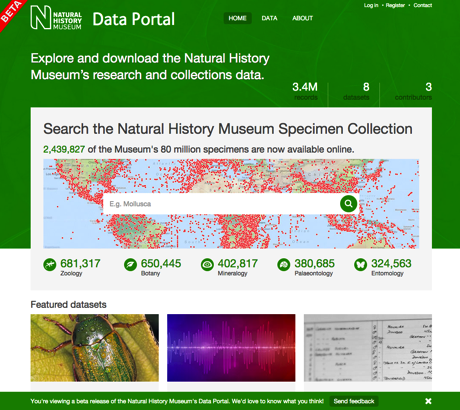
Task: Click the 324,563 Entomology count
Action: click(x=391, y=263)
